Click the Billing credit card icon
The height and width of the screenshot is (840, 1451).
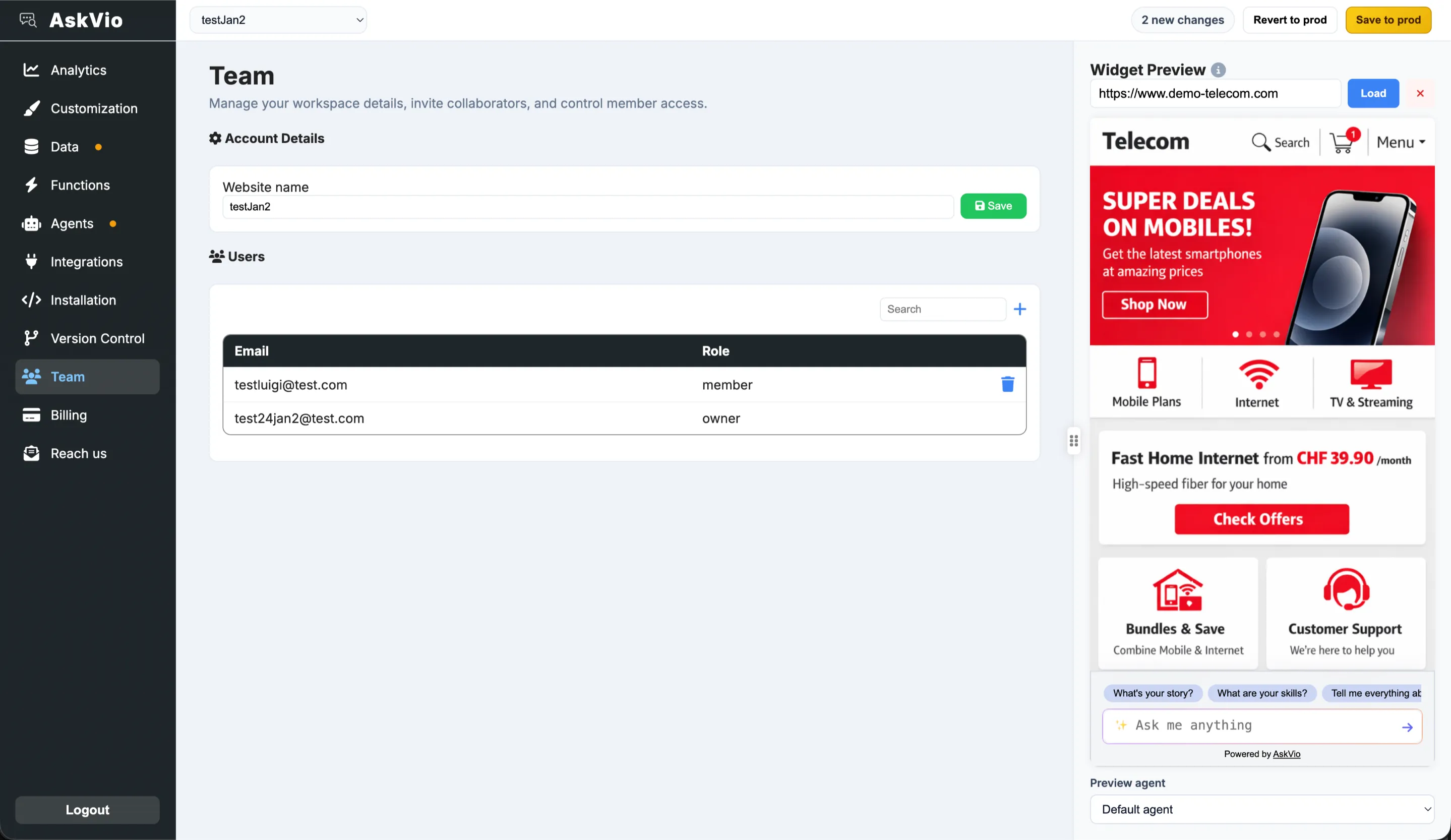tap(31, 414)
